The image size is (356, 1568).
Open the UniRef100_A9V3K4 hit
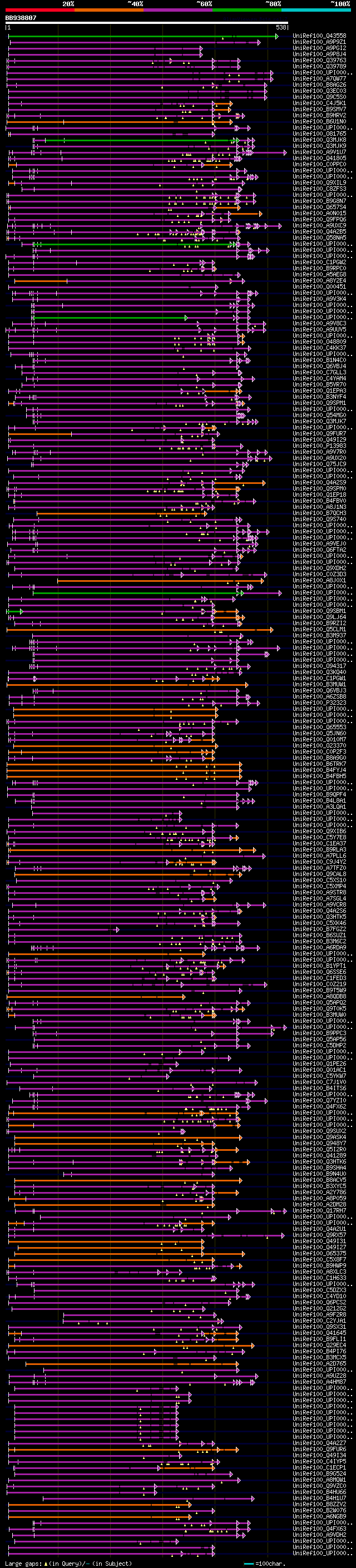pyautogui.click(x=319, y=299)
